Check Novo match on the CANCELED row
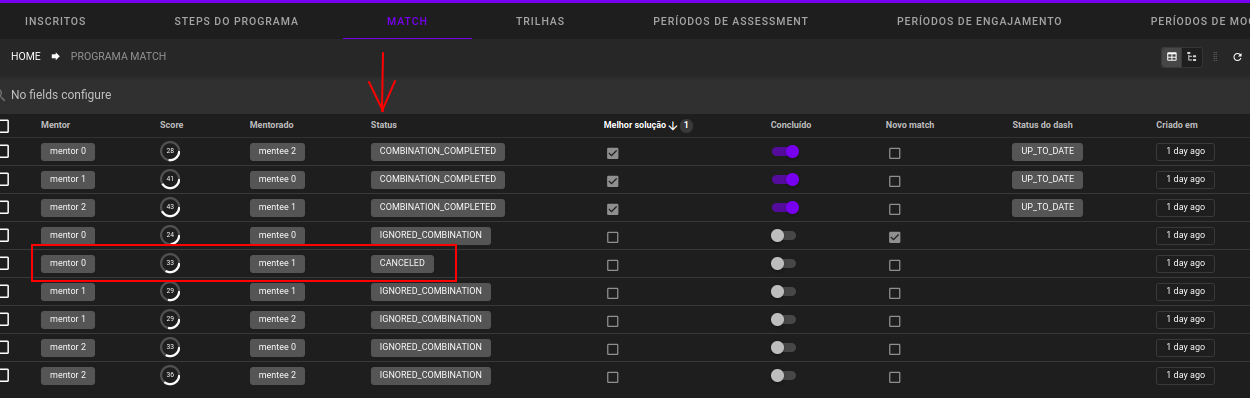This screenshot has height=398, width=1250. click(x=895, y=265)
